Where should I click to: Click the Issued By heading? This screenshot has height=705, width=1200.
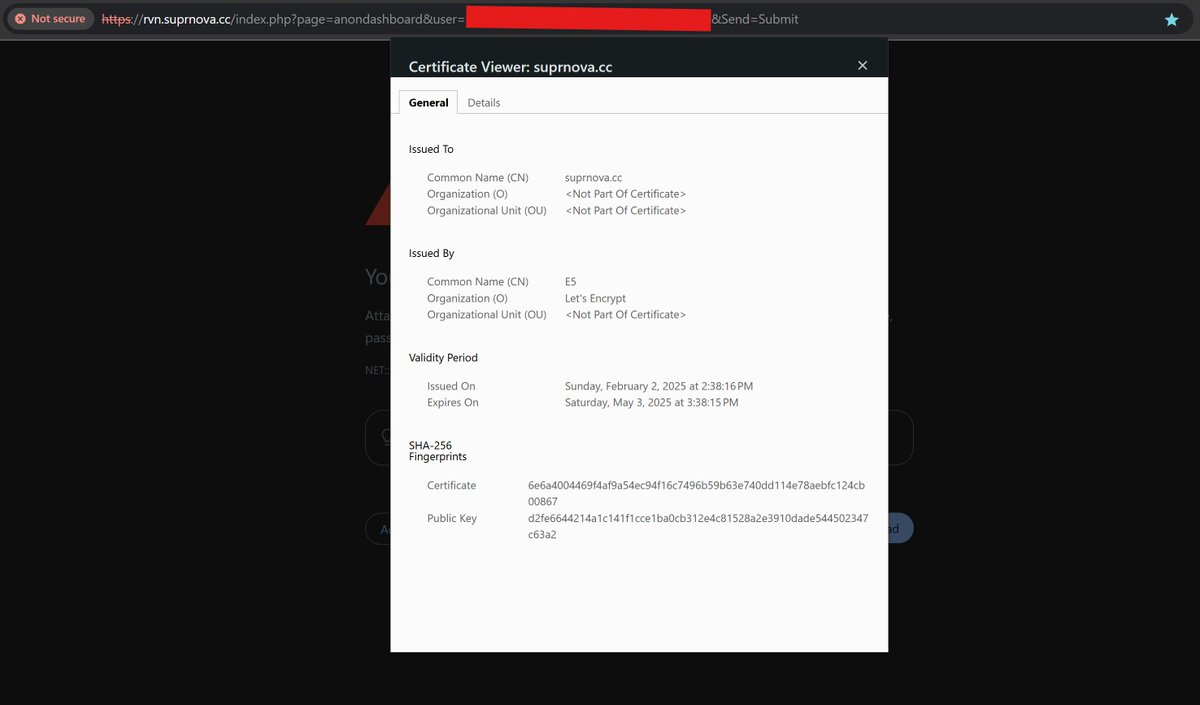pyautogui.click(x=431, y=254)
